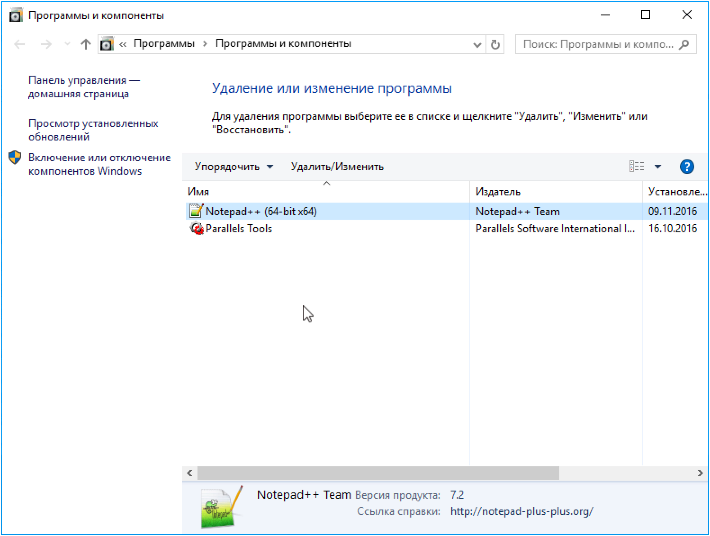Screen dimensions: 710x536
Task: Open the Упорядочить dropdown menu
Action: 234,167
